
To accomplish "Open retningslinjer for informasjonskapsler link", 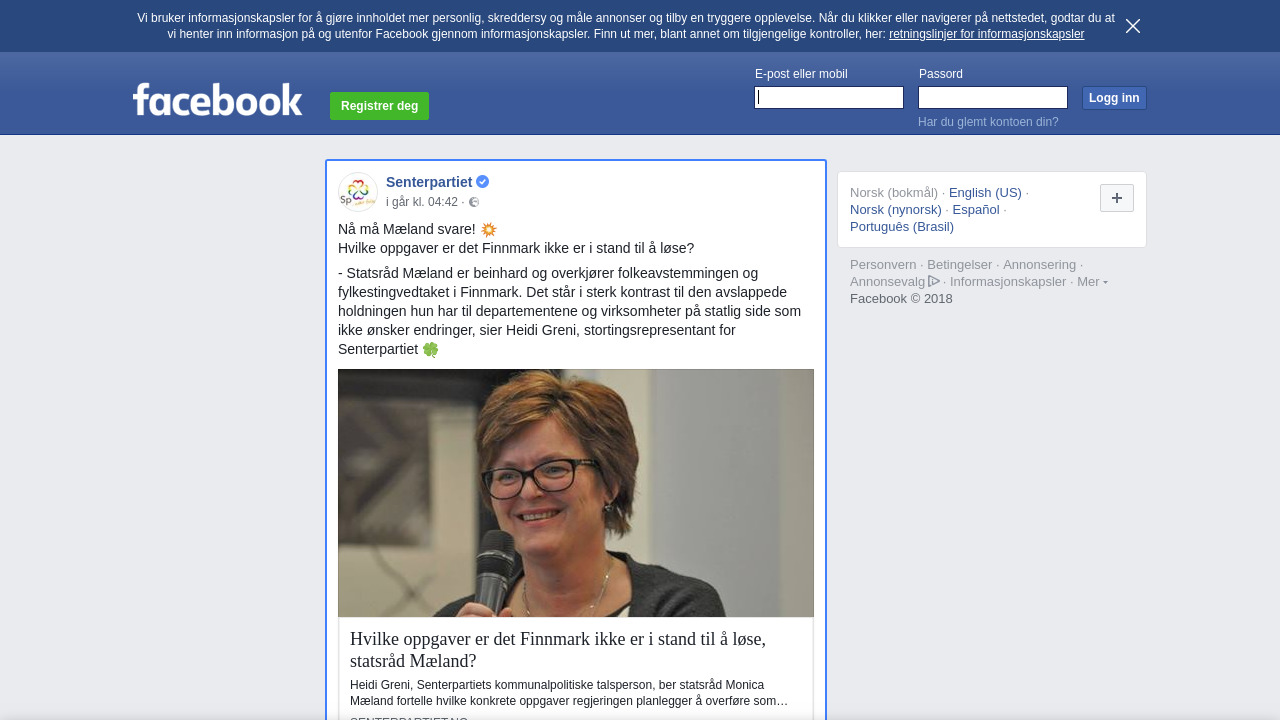I will pyautogui.click(x=986, y=34).
